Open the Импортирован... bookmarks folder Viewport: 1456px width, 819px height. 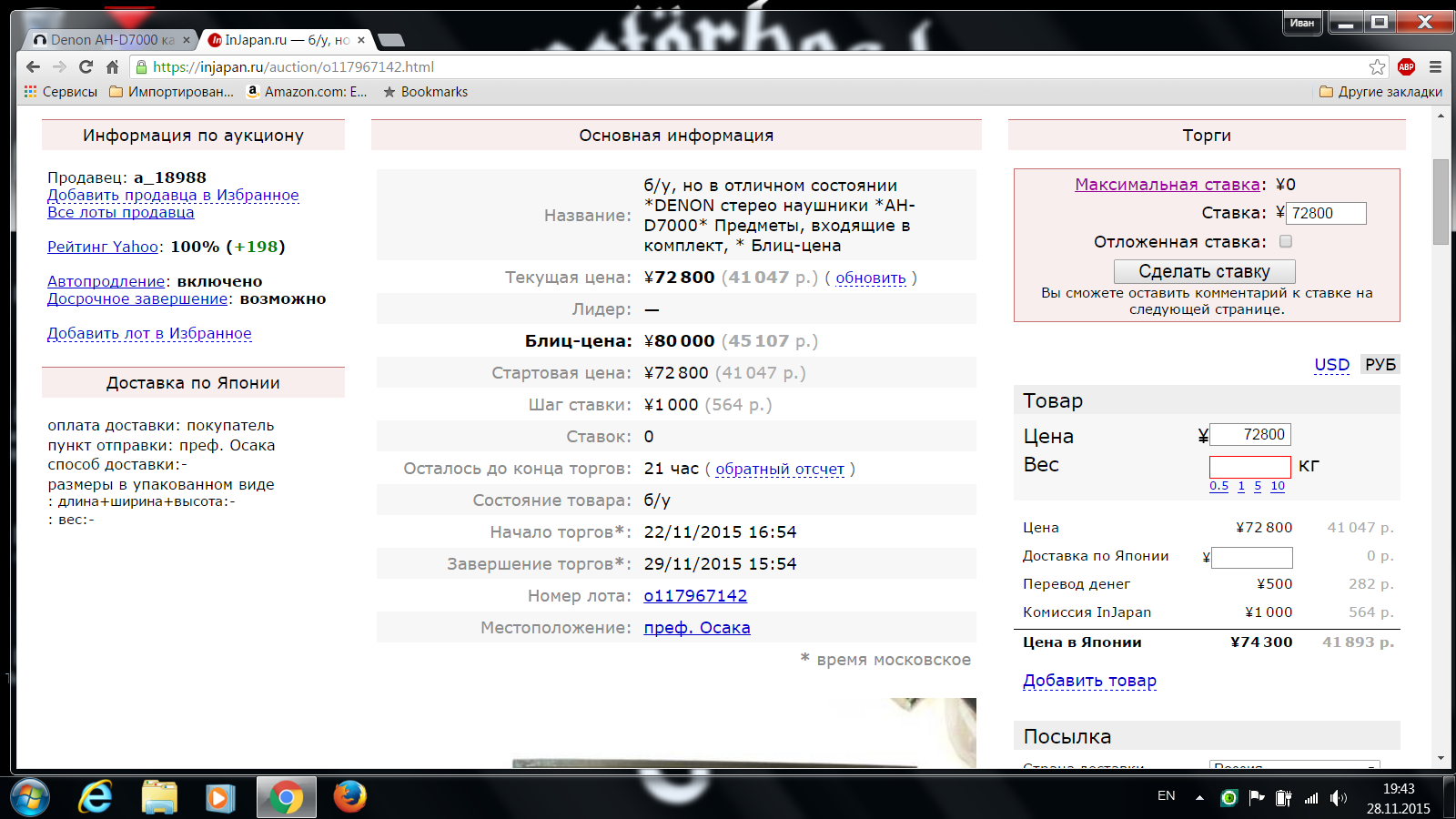pyautogui.click(x=171, y=92)
